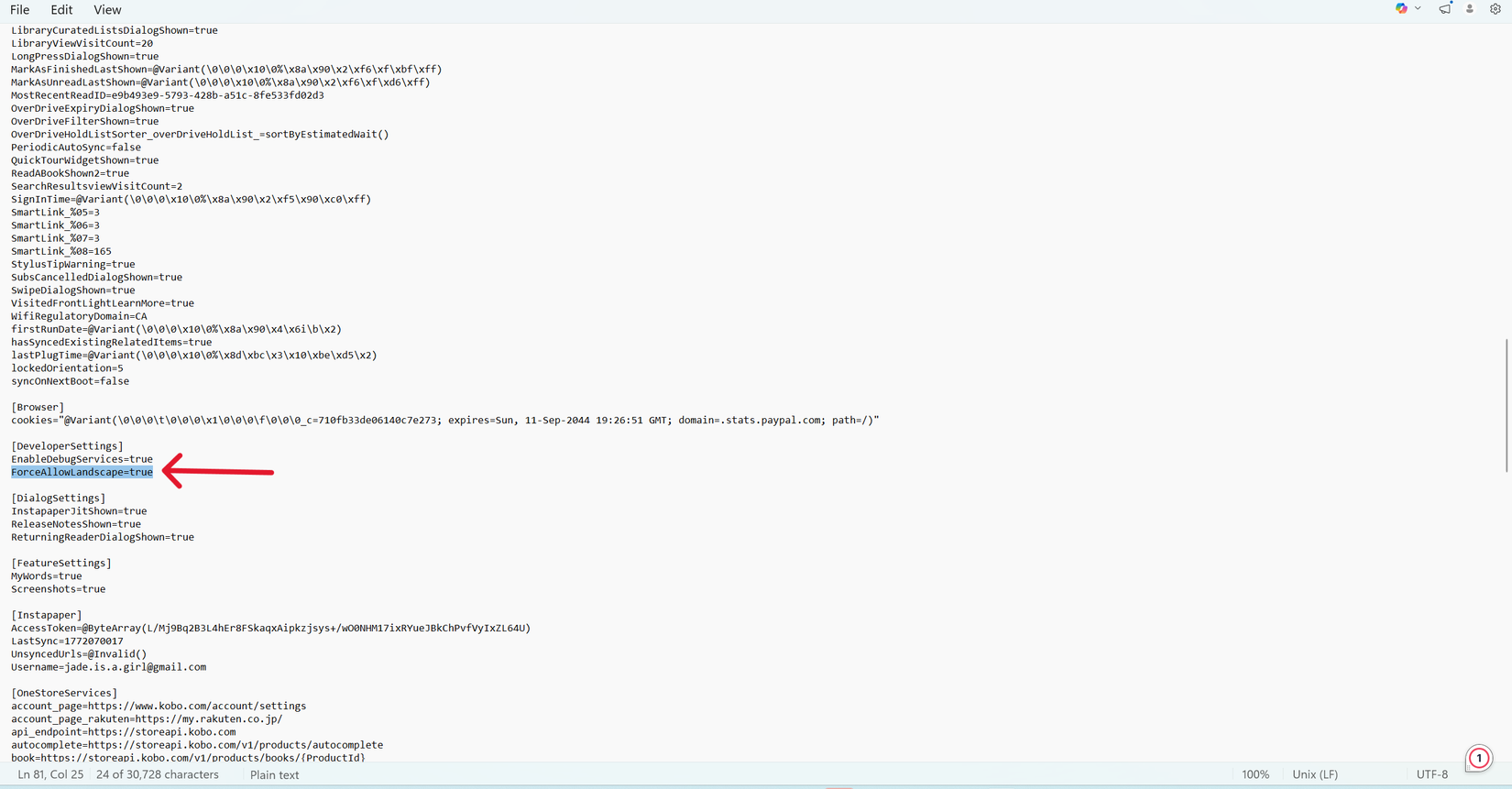Click the WifiRegulatoryDomain=CA line
Screen dimensions: 1512x789
79,316
